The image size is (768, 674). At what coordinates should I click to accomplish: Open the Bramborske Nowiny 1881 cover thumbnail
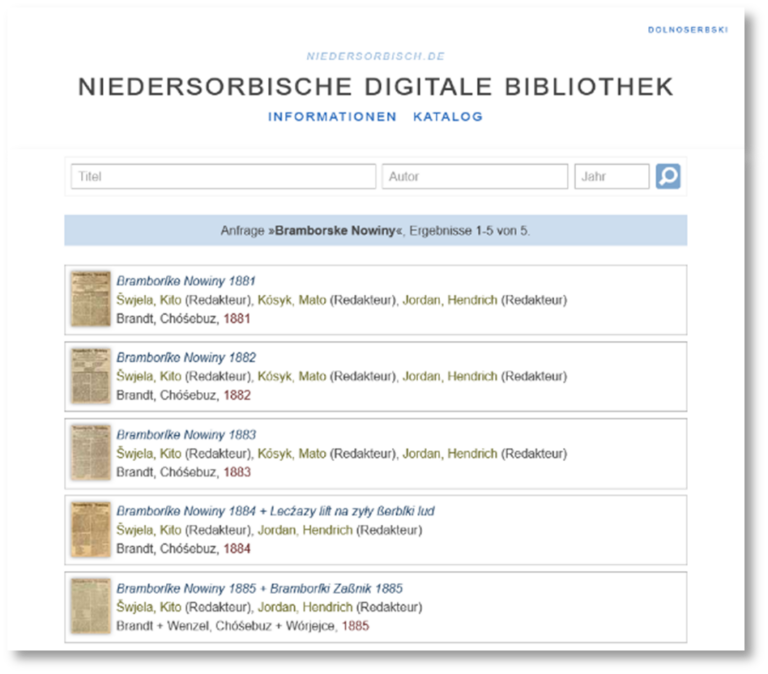click(x=90, y=299)
